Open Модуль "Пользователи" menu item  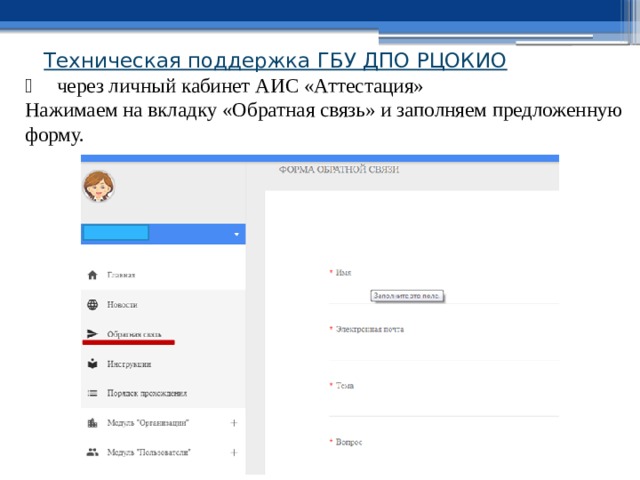point(149,452)
